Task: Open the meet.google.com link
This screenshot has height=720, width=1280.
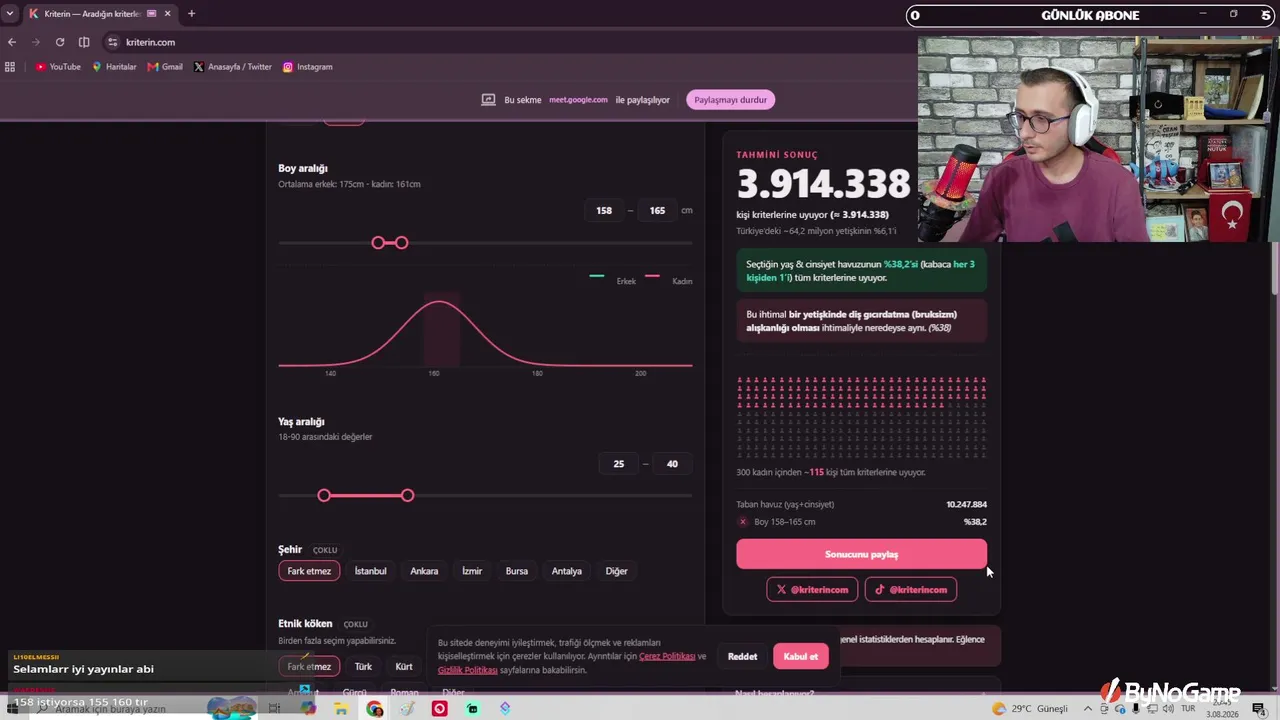Action: (x=578, y=100)
